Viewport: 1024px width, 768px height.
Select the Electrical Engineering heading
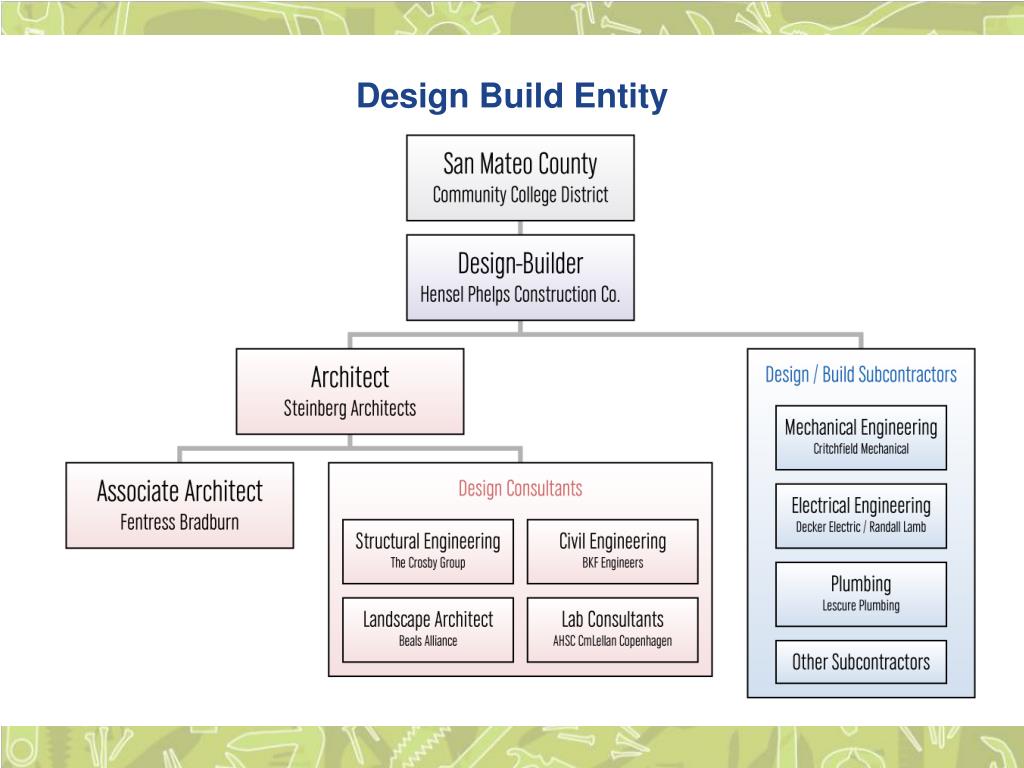tap(861, 505)
